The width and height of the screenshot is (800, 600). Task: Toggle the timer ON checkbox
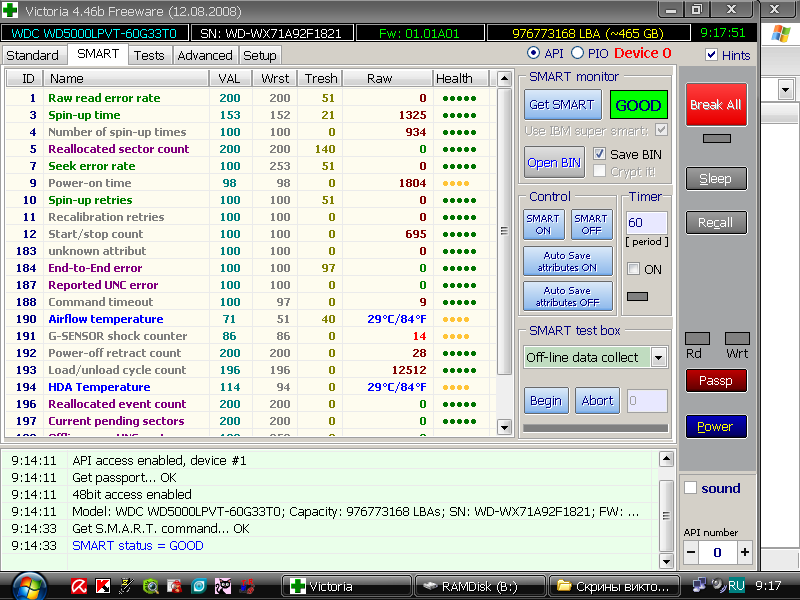point(633,269)
